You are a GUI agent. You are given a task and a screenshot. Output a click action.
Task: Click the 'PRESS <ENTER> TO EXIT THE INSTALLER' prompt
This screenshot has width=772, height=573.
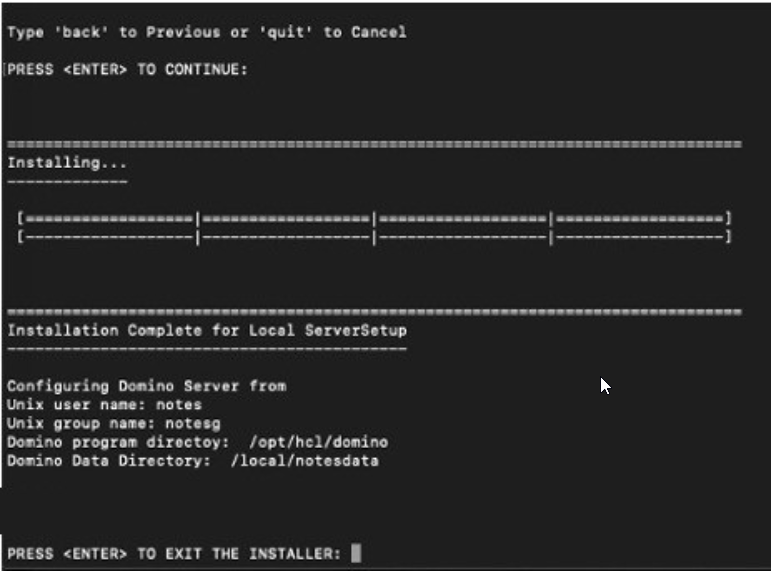point(174,553)
